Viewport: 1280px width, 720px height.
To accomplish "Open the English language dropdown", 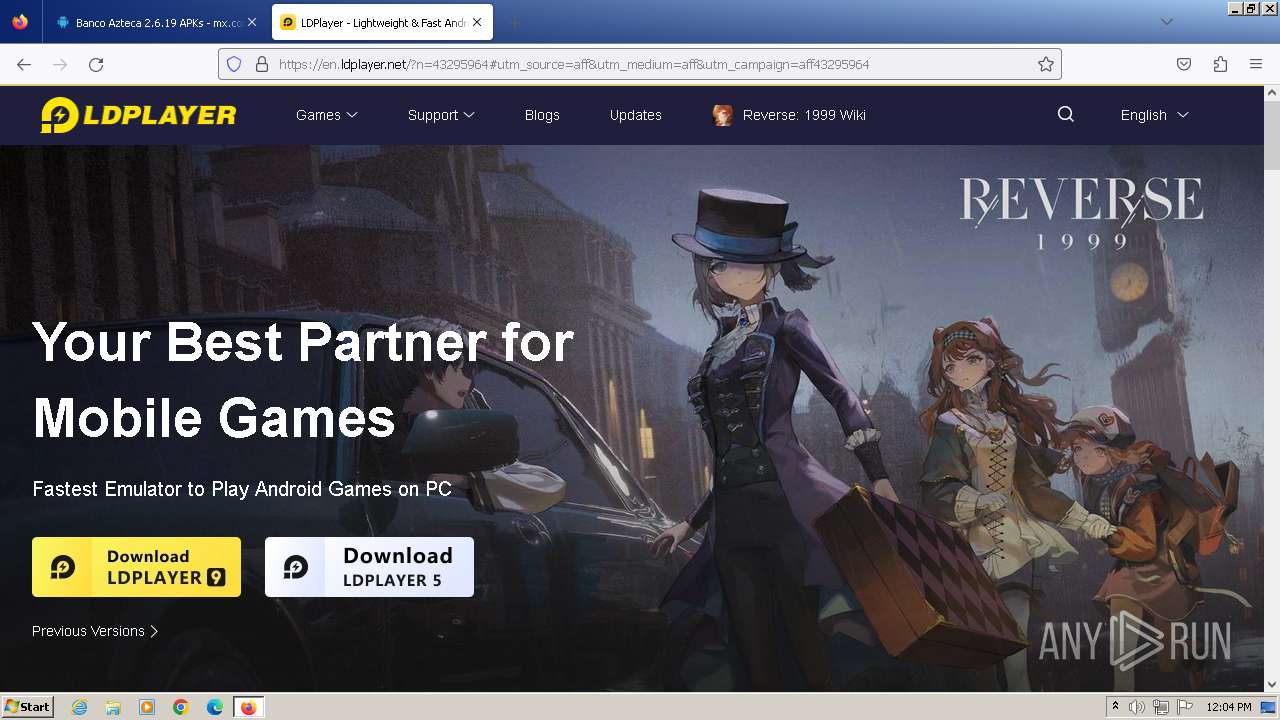I will (x=1154, y=115).
